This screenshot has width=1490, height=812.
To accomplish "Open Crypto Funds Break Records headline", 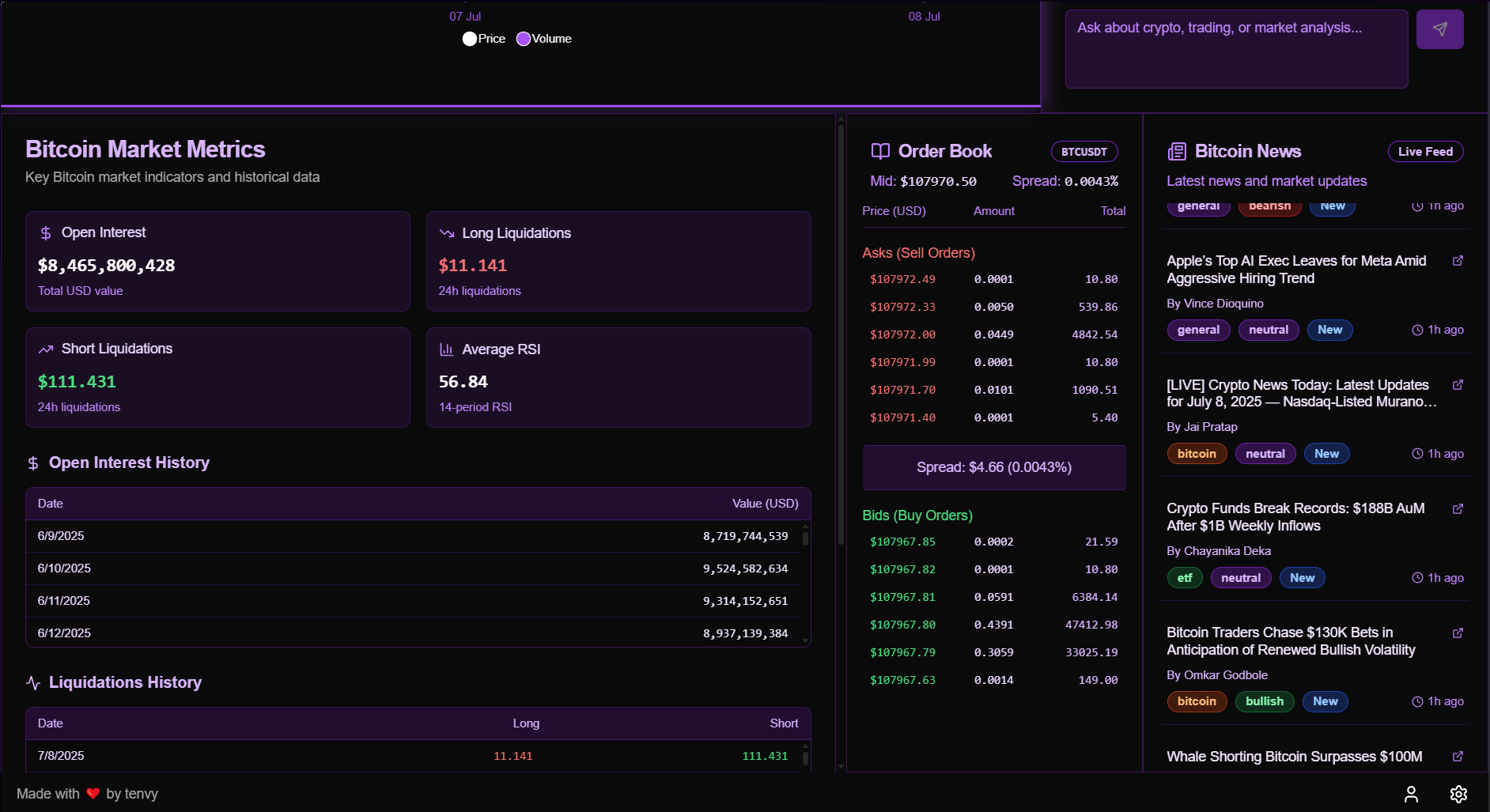I will point(1295,517).
